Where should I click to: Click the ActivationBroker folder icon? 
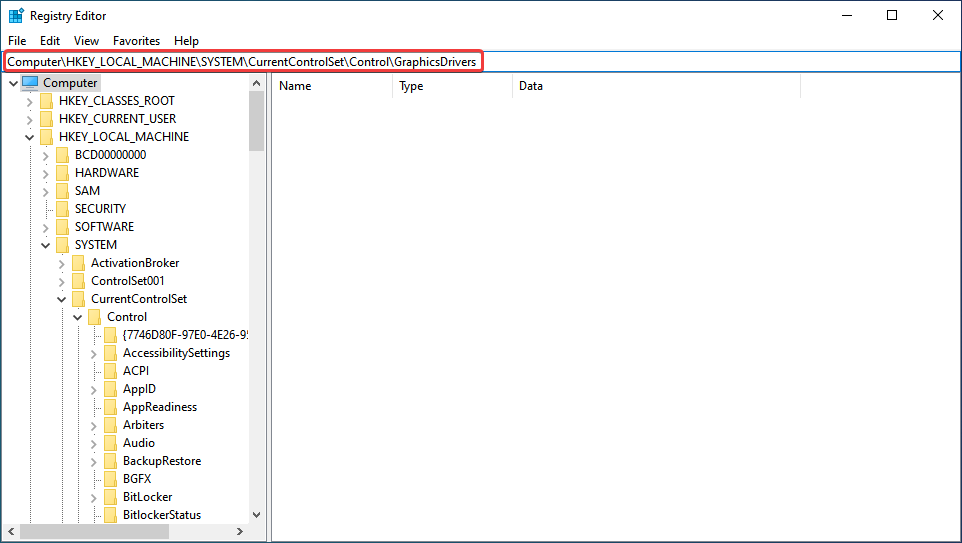point(79,263)
